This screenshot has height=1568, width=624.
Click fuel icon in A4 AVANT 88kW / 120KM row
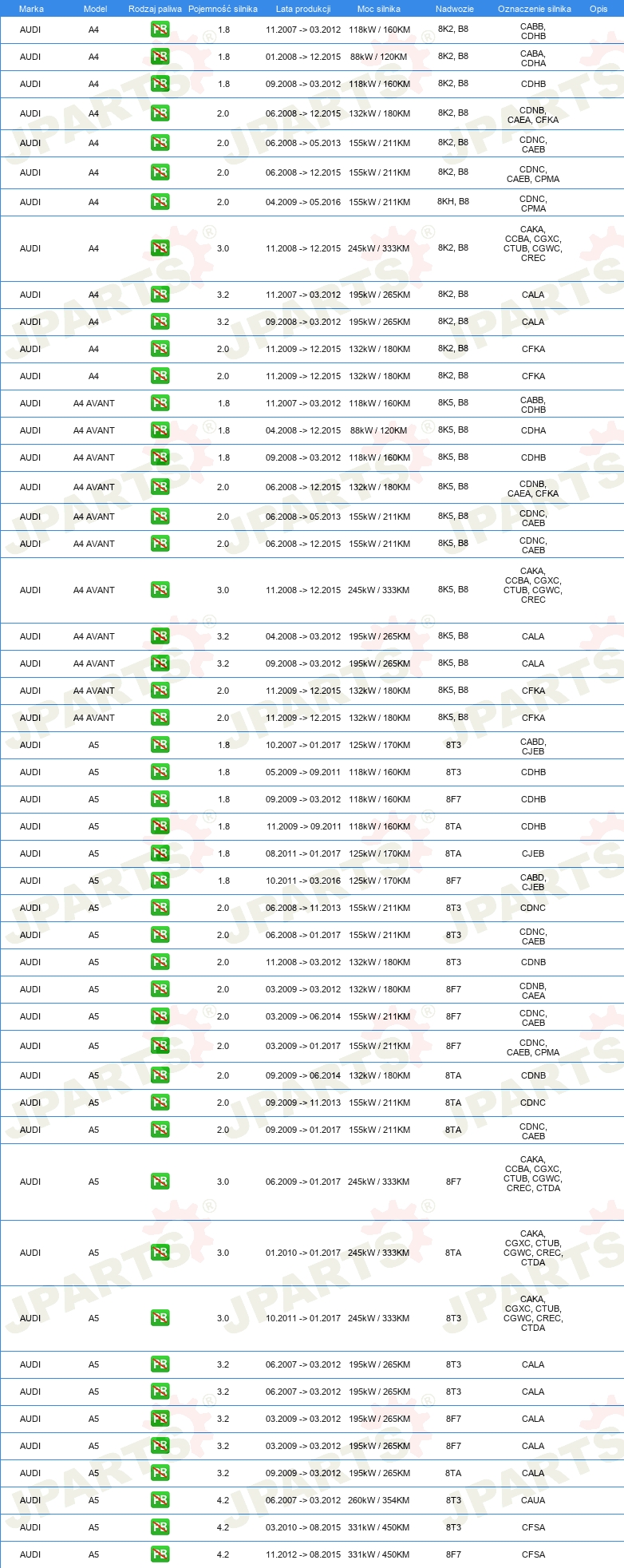[x=160, y=430]
